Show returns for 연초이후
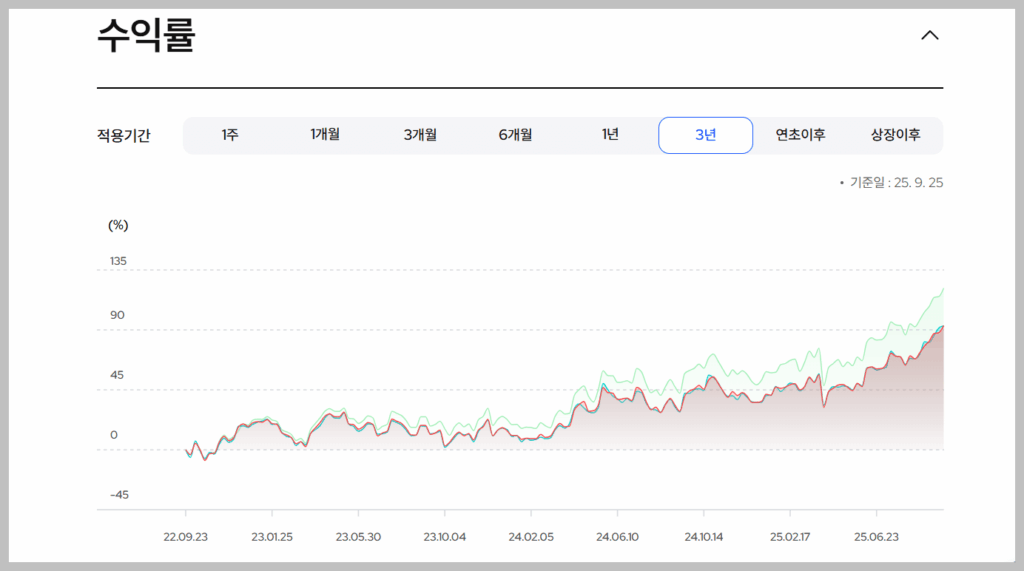Image resolution: width=1024 pixels, height=571 pixels. [800, 135]
